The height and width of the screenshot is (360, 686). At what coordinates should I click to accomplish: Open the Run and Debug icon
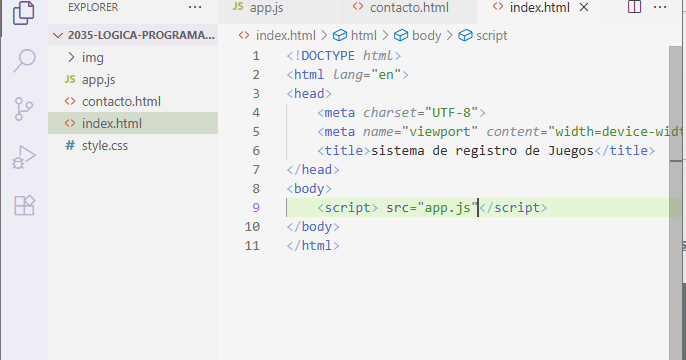[x=24, y=157]
